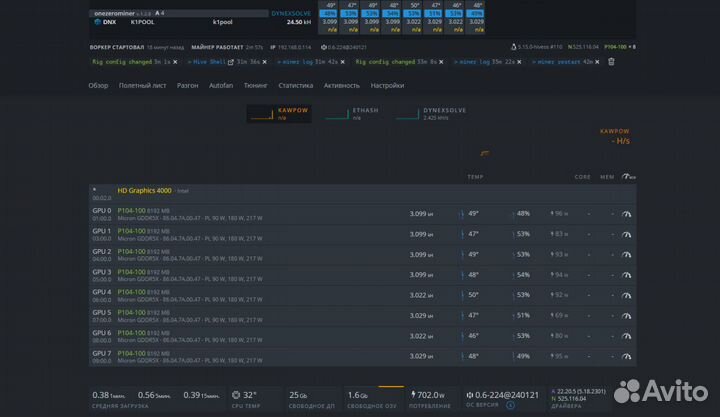Dismiss the 'Hive Shell 31m 36s' notification
This screenshot has height=417, width=720.
[x=264, y=62]
